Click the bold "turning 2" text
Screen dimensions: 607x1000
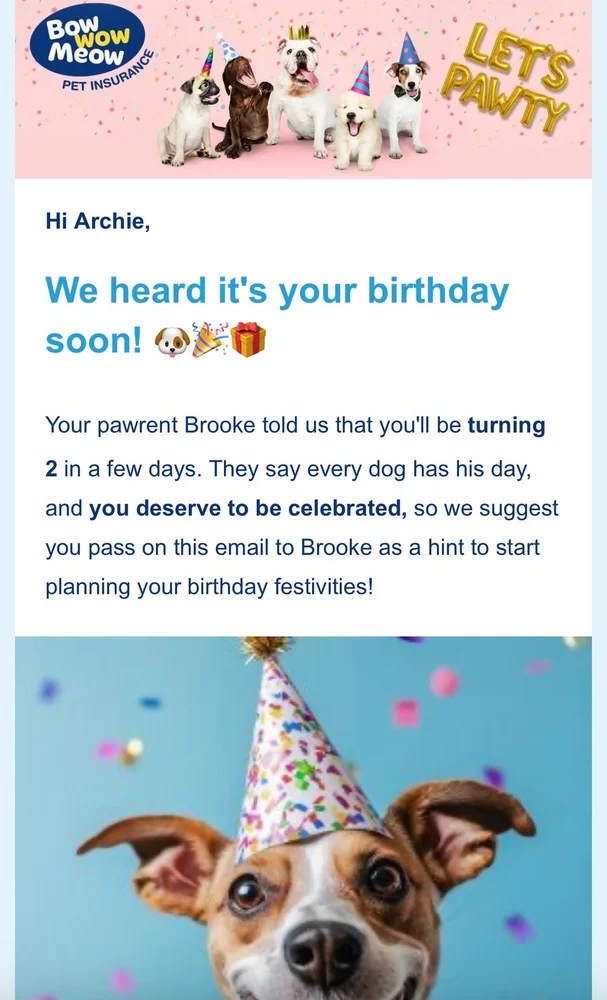click(506, 425)
